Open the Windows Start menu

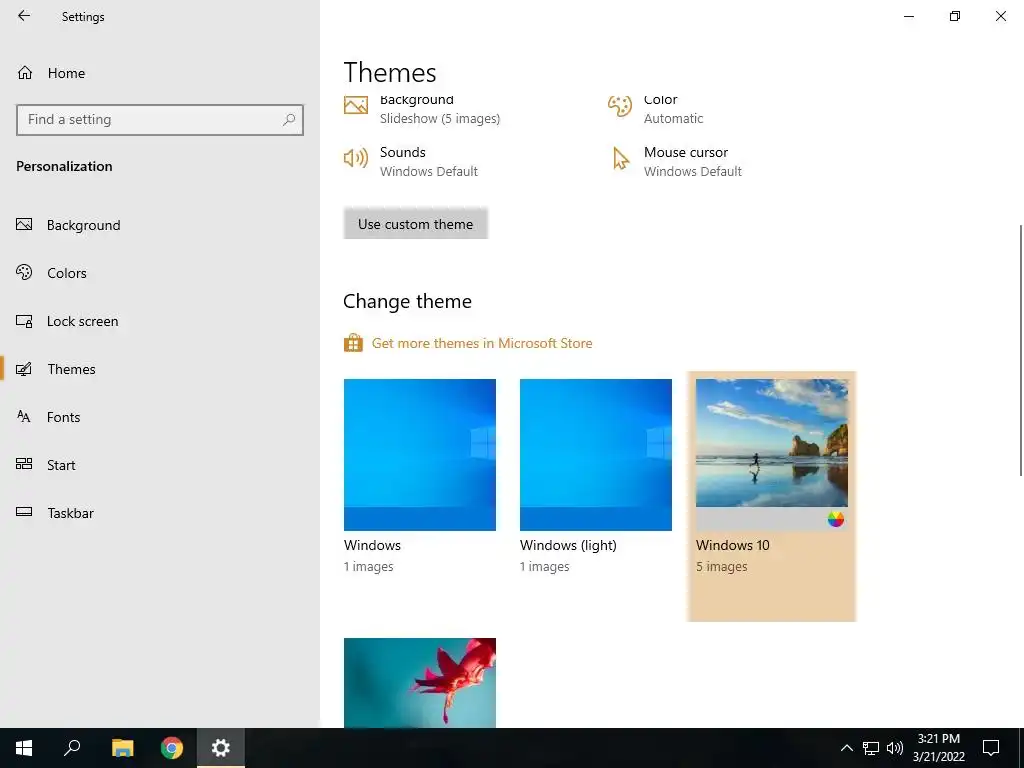point(24,748)
